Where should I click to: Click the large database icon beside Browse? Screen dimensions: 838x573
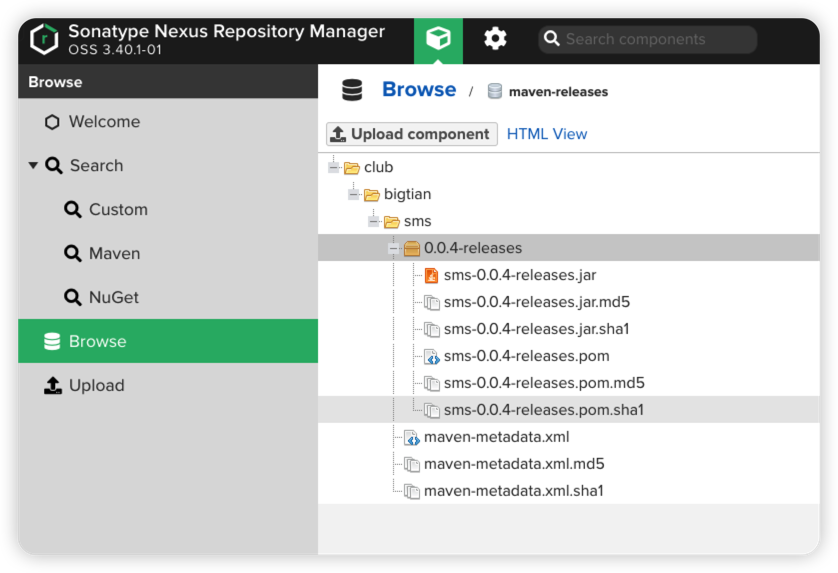point(352,90)
